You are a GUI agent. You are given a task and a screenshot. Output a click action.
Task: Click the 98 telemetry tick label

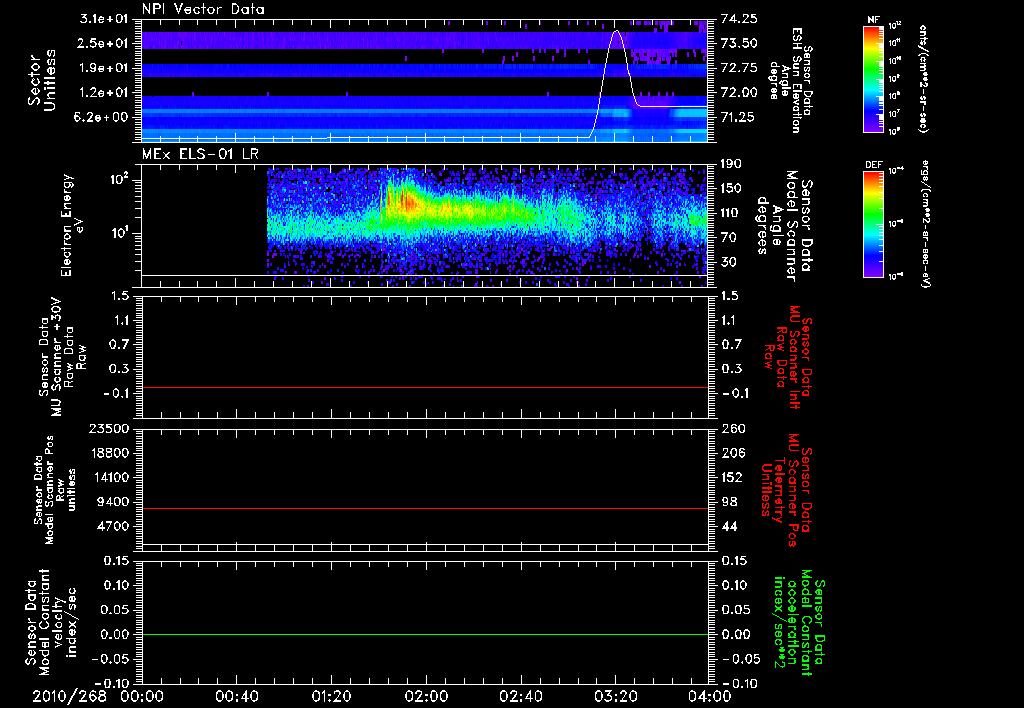(729, 502)
